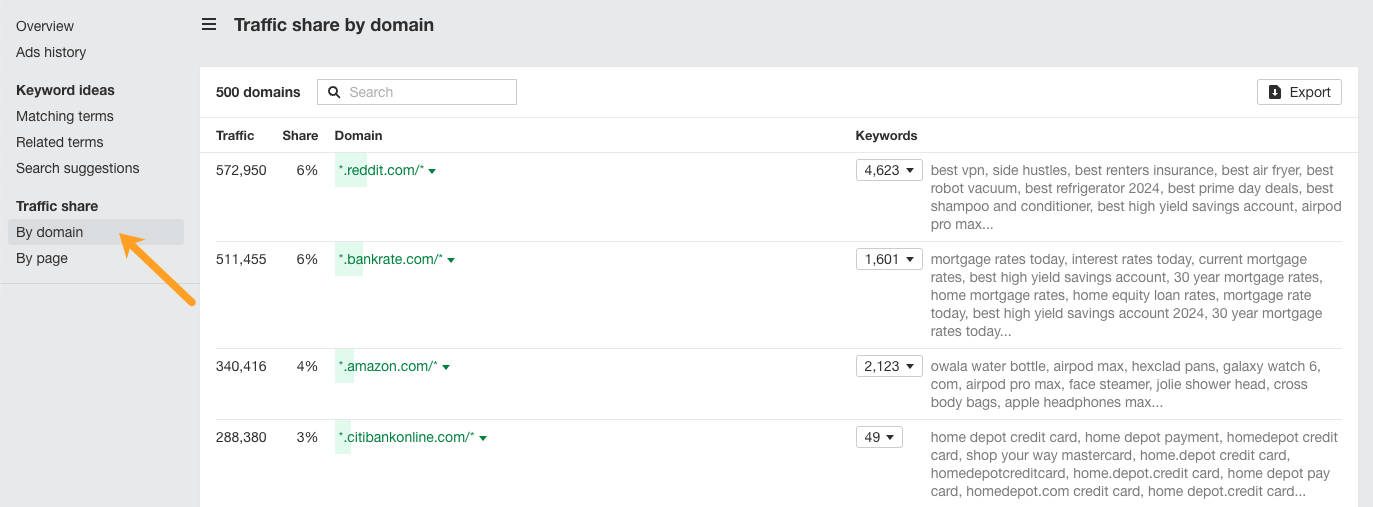This screenshot has height=507, width=1373.
Task: Go to Matching terms
Action: coord(65,116)
